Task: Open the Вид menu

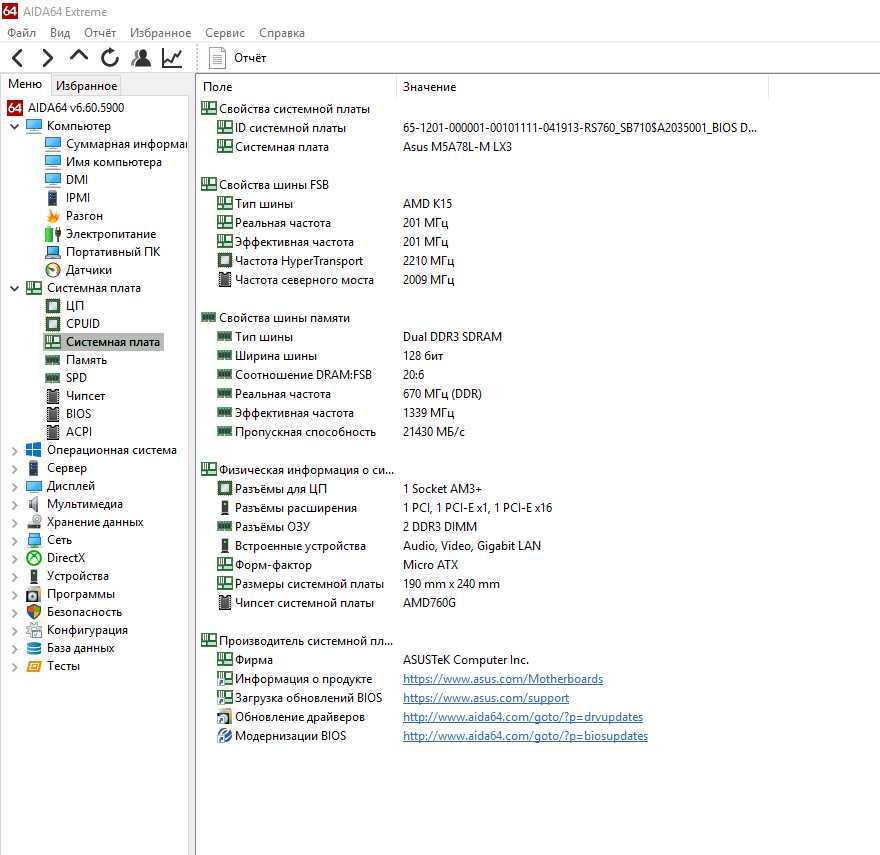Action: pos(60,33)
